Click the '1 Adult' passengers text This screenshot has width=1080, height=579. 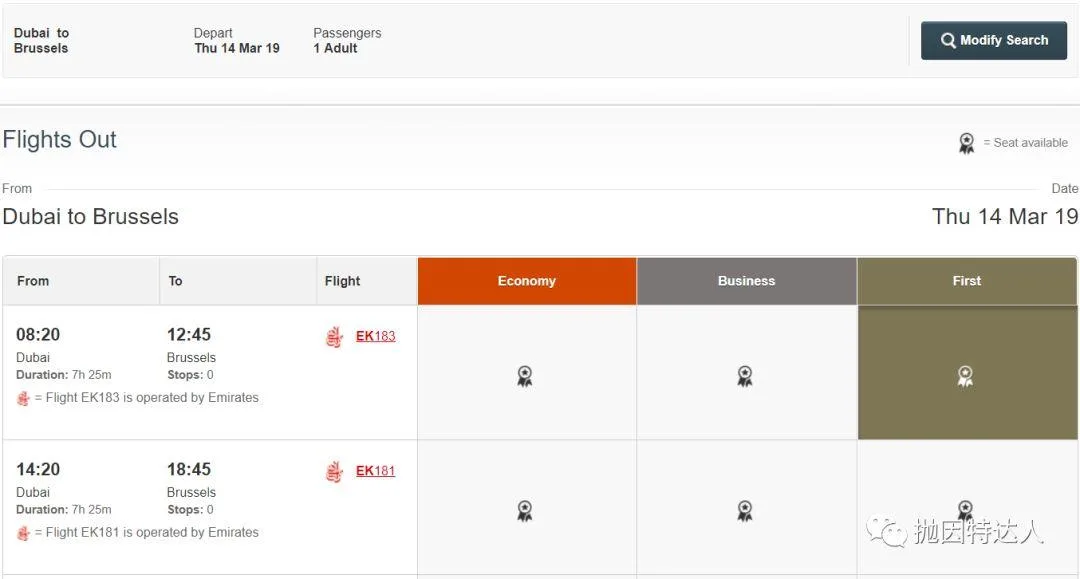click(x=335, y=48)
